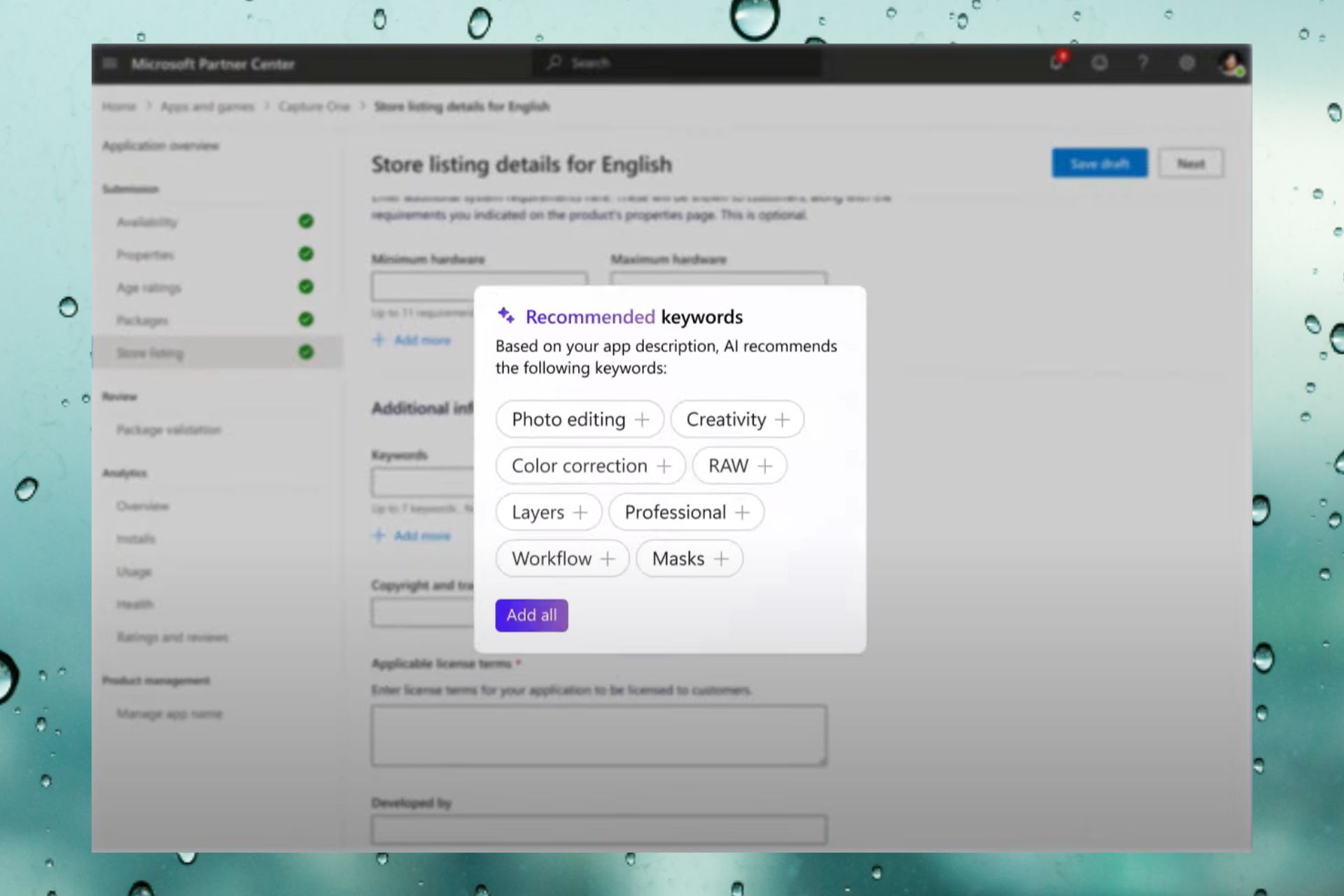Click the Add all button
The width and height of the screenshot is (1344, 896).
(531, 615)
